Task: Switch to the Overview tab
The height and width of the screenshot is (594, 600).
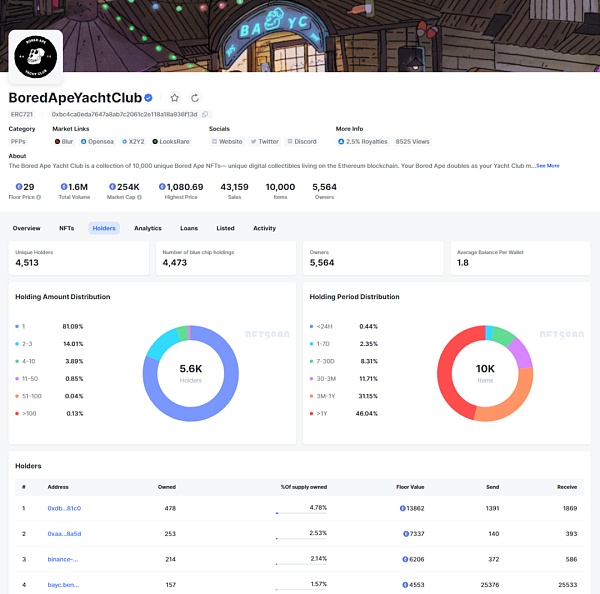Action: [x=26, y=229]
